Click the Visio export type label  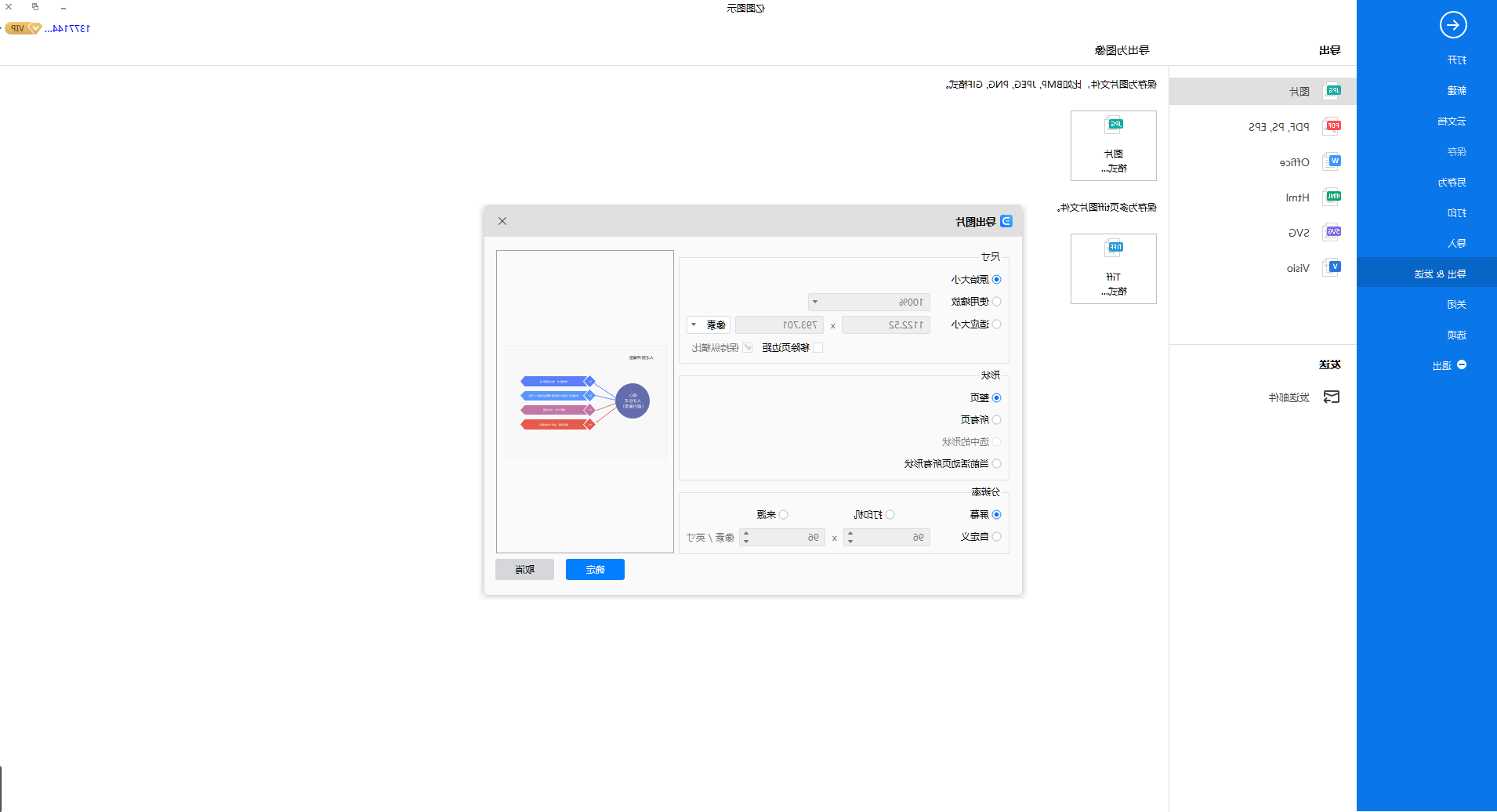1298,268
